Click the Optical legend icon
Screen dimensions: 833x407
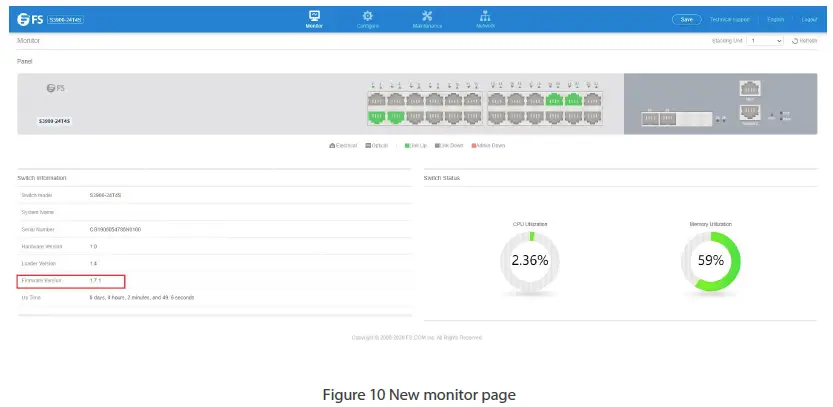pos(368,146)
